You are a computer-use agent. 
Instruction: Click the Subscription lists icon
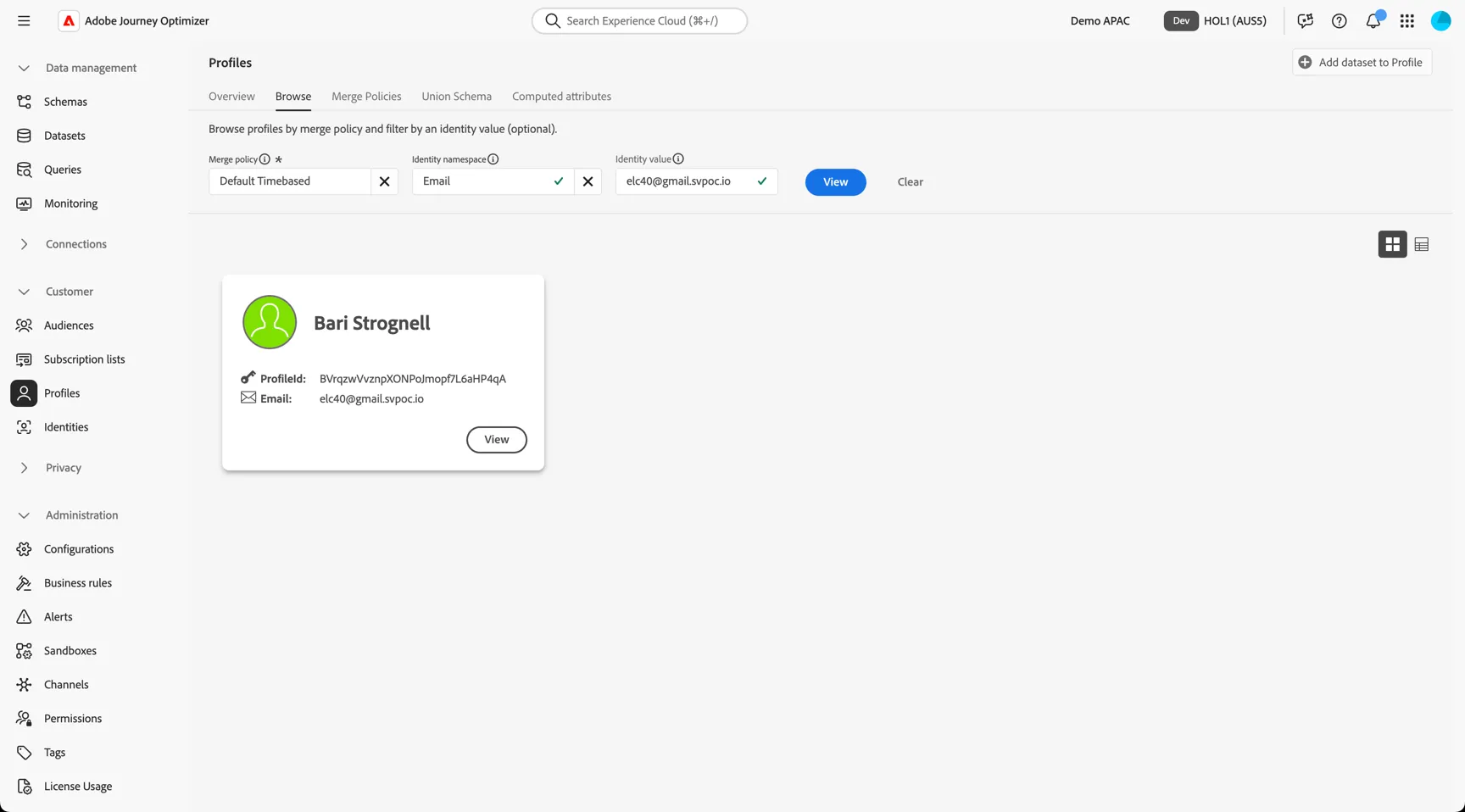coord(24,359)
